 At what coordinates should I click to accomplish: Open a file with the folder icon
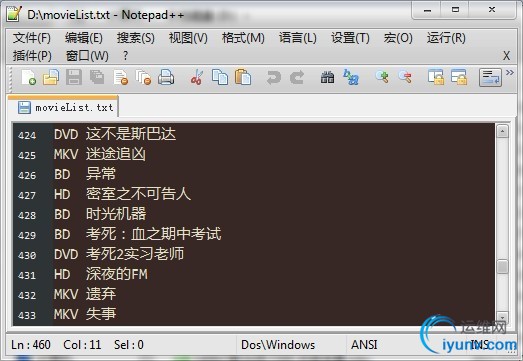tap(51, 77)
